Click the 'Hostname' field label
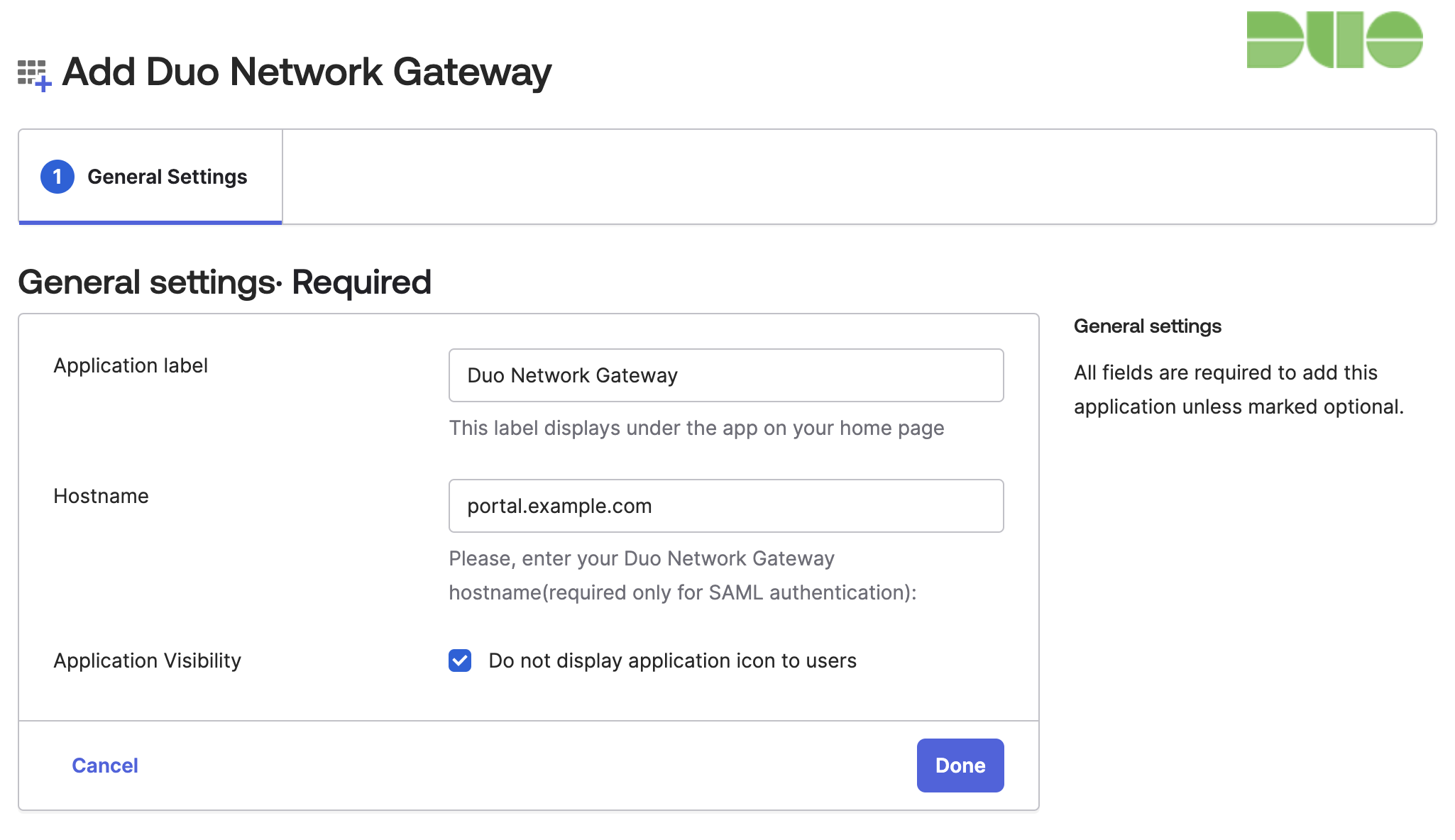Image resolution: width=1455 pixels, height=840 pixels. click(101, 496)
